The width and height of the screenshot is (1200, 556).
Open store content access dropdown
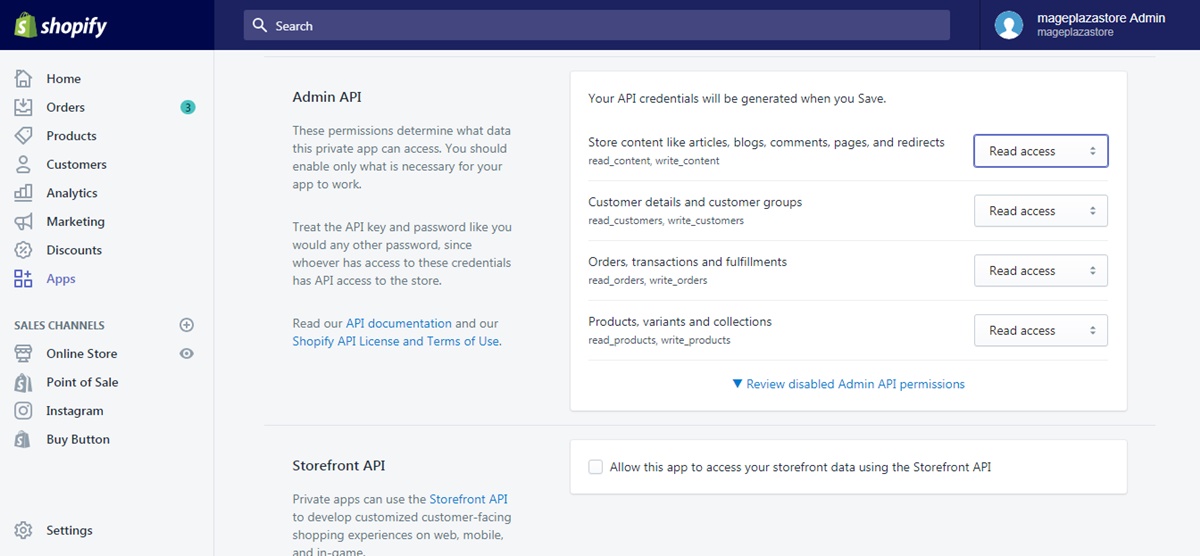[x=1041, y=151]
